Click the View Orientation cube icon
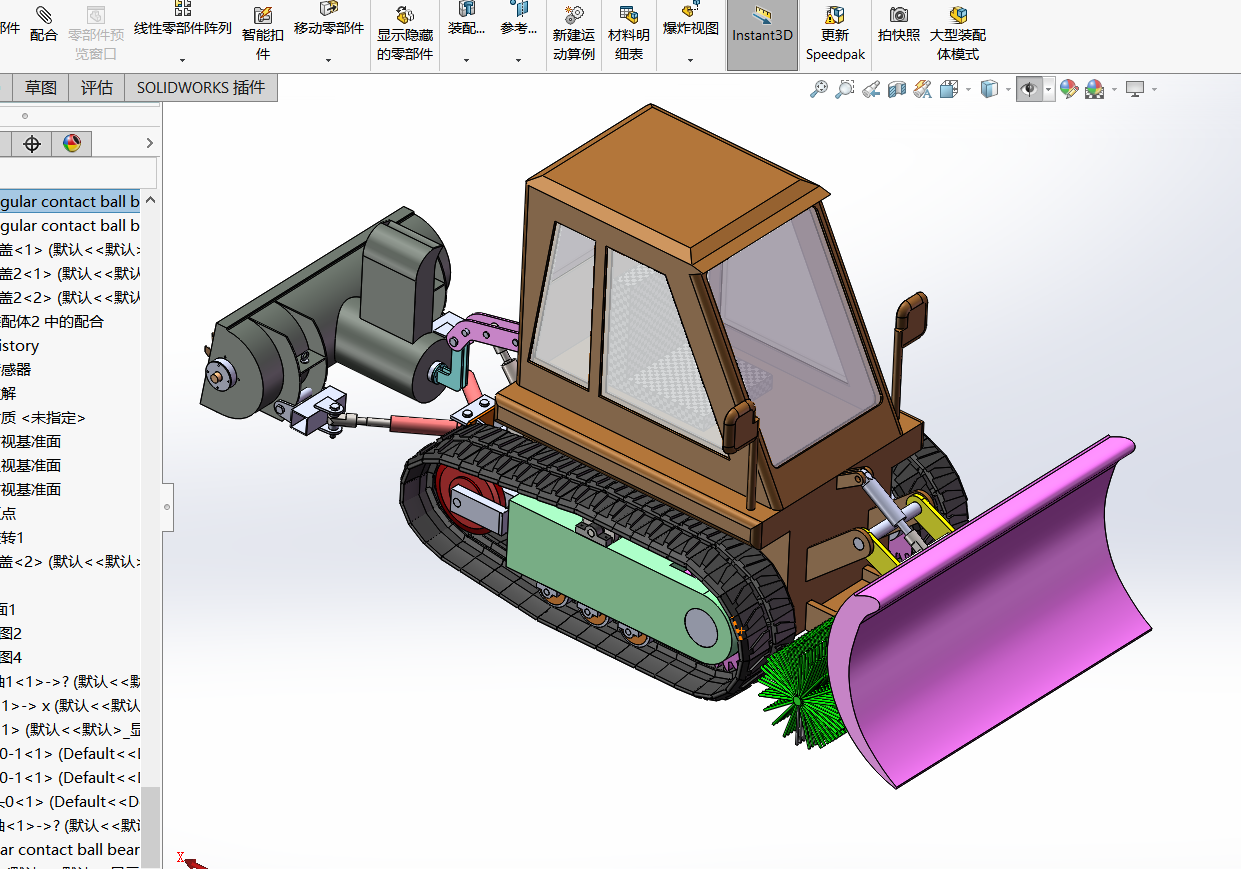The height and width of the screenshot is (869, 1241). point(949,89)
